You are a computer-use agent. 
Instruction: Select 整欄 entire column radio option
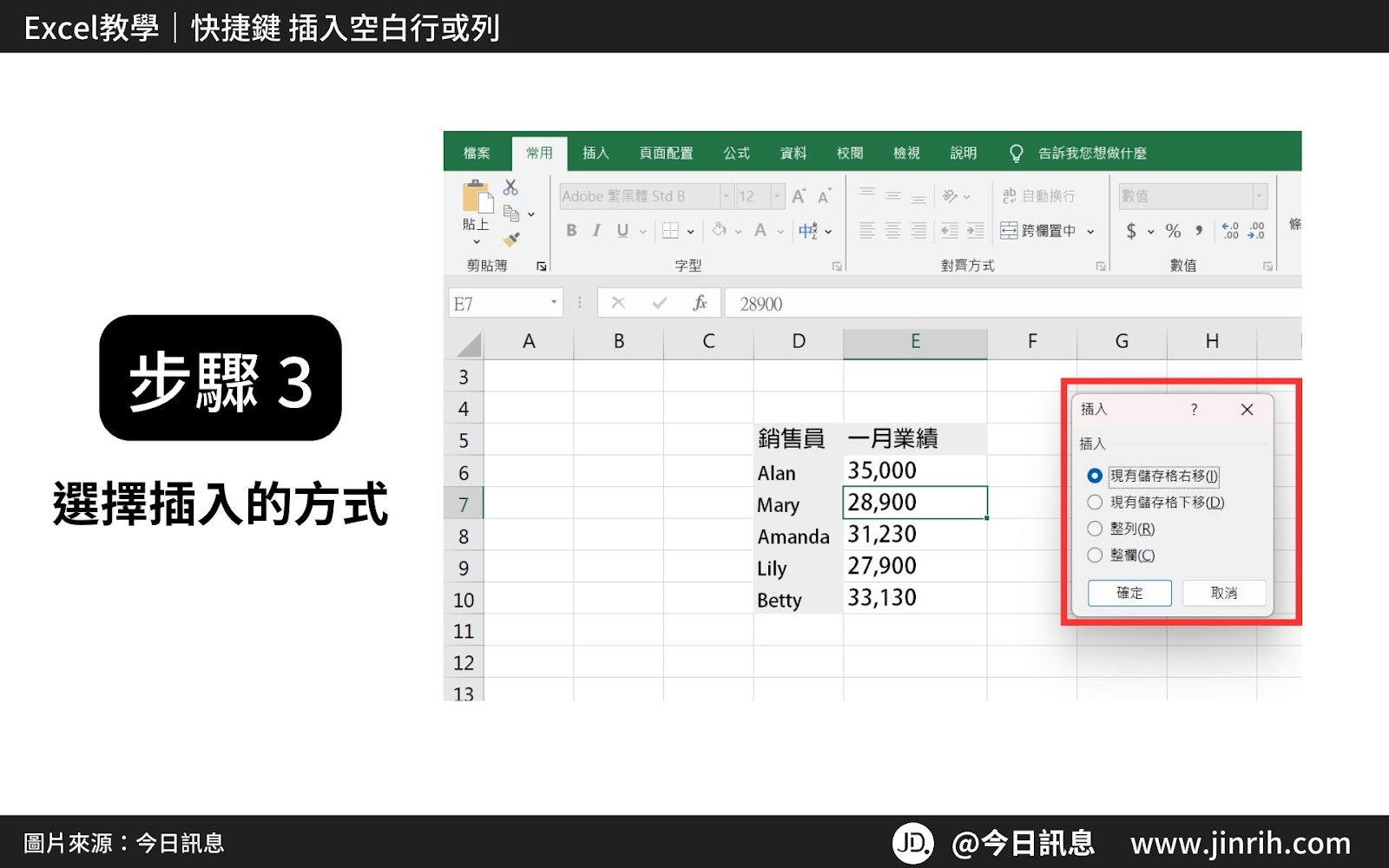[x=1095, y=556]
